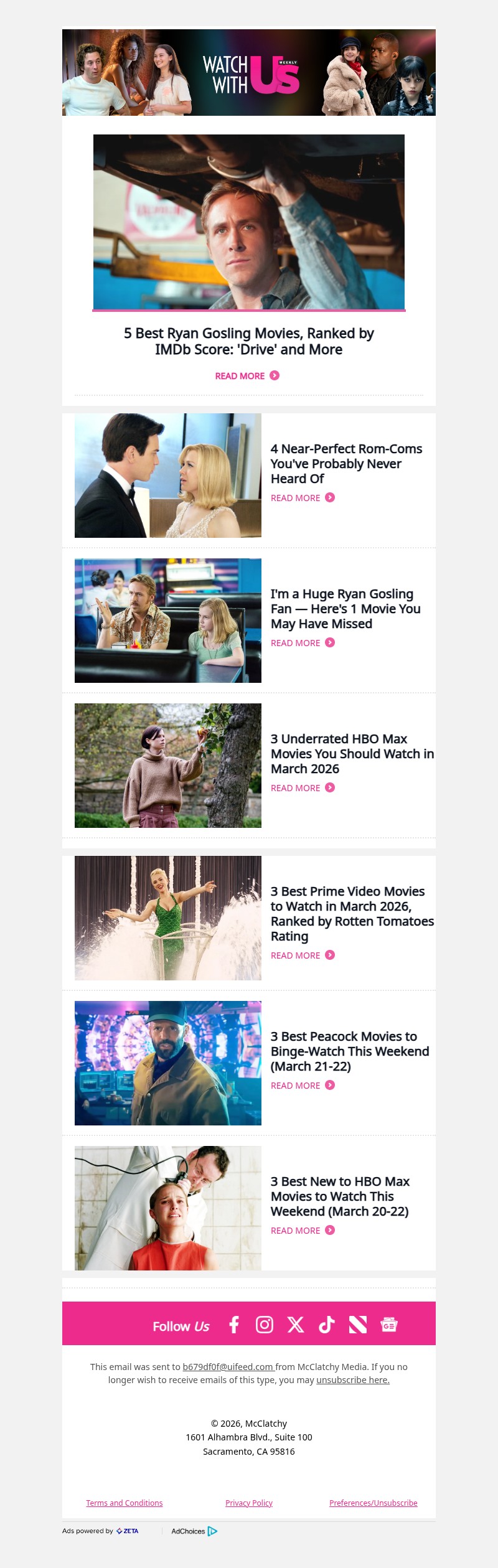Open the Google News icon link
498x1568 pixels.
click(x=389, y=1325)
